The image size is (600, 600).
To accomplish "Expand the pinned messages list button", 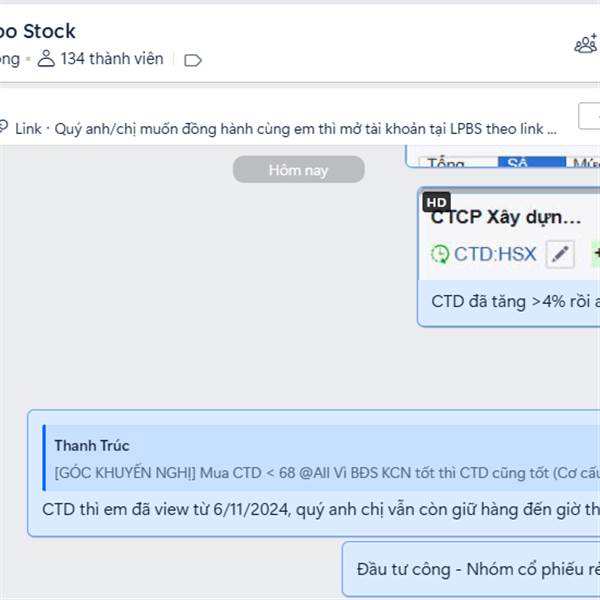I will [x=589, y=116].
